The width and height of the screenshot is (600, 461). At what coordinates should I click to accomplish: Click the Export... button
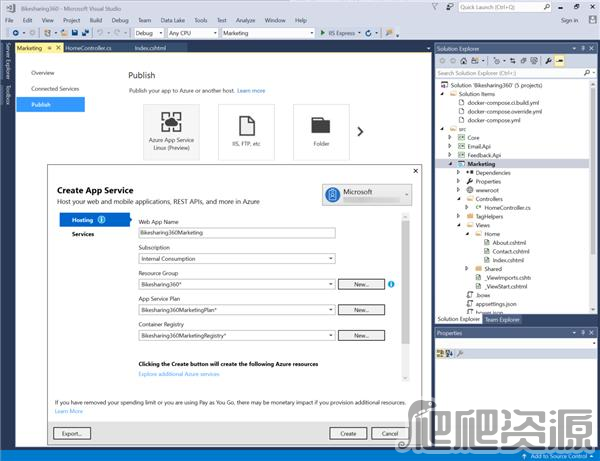pos(72,433)
